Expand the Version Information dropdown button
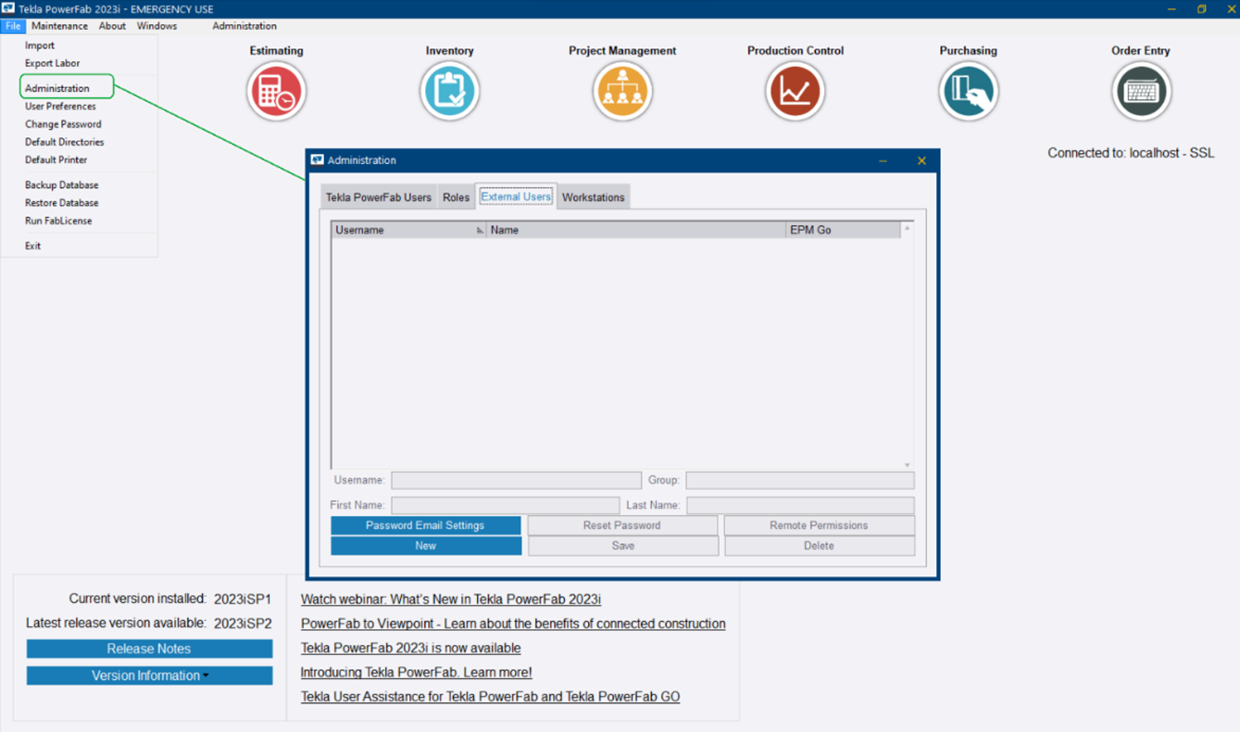This screenshot has height=732, width=1240. point(149,676)
